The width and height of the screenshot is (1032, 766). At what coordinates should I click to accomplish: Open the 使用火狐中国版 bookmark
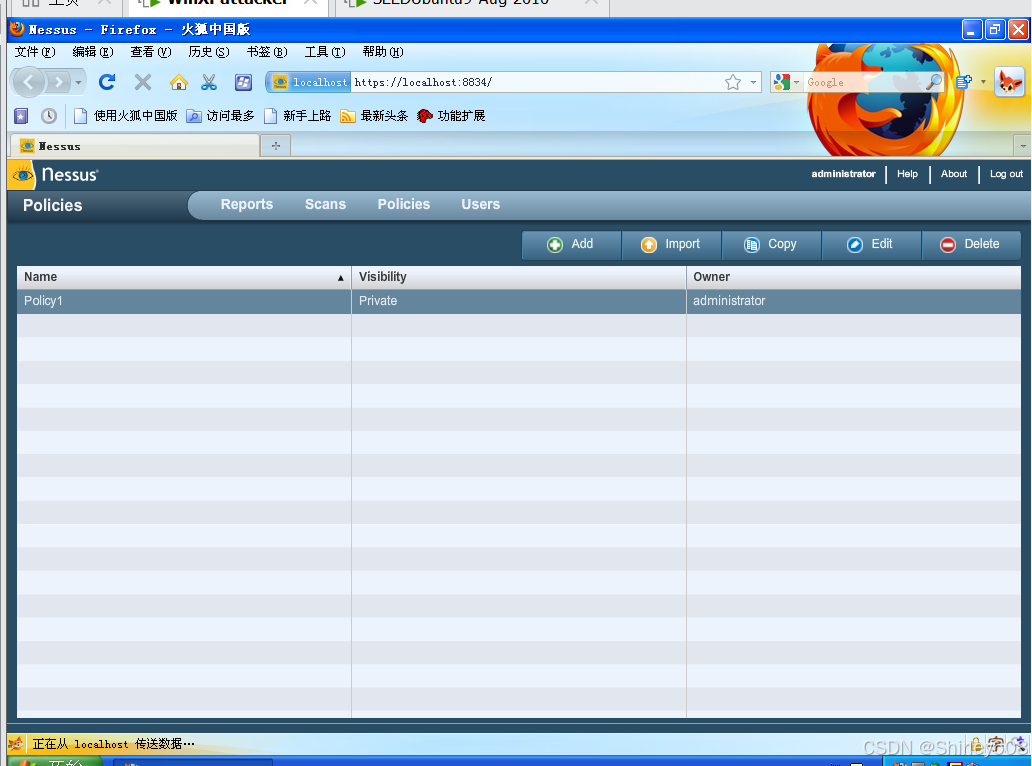pyautogui.click(x=126, y=116)
